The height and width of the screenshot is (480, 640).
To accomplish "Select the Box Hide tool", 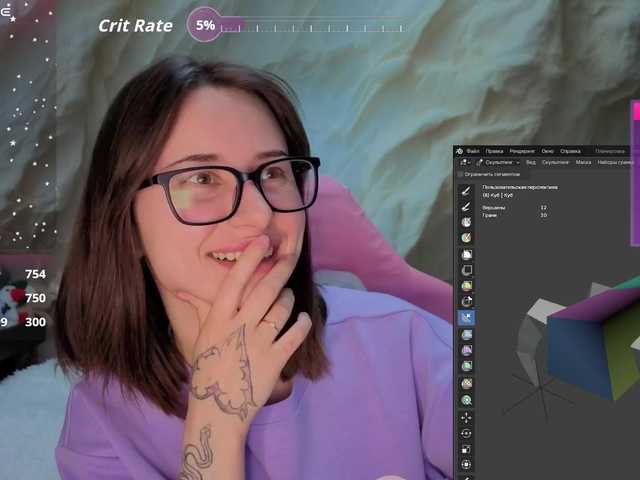I will 466,270.
